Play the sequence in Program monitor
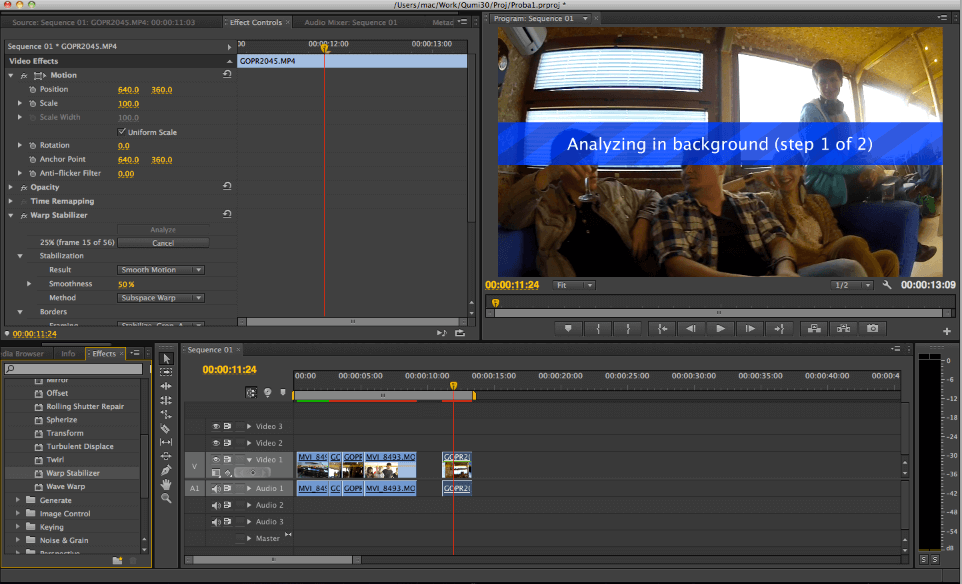 (720, 329)
